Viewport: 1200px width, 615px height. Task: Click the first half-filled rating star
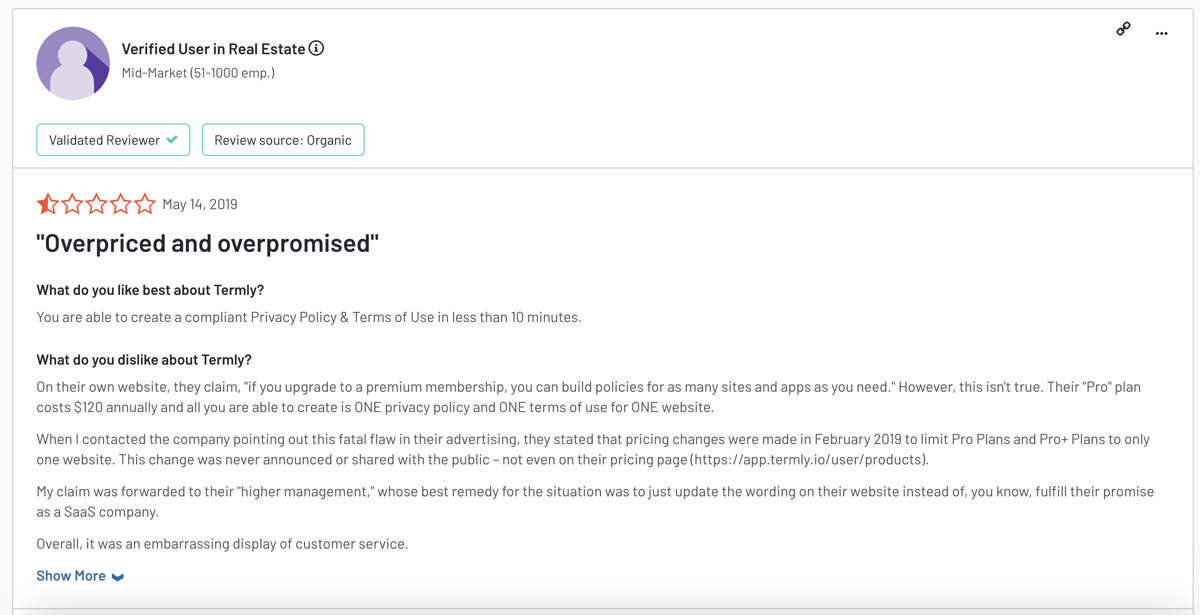[x=47, y=204]
